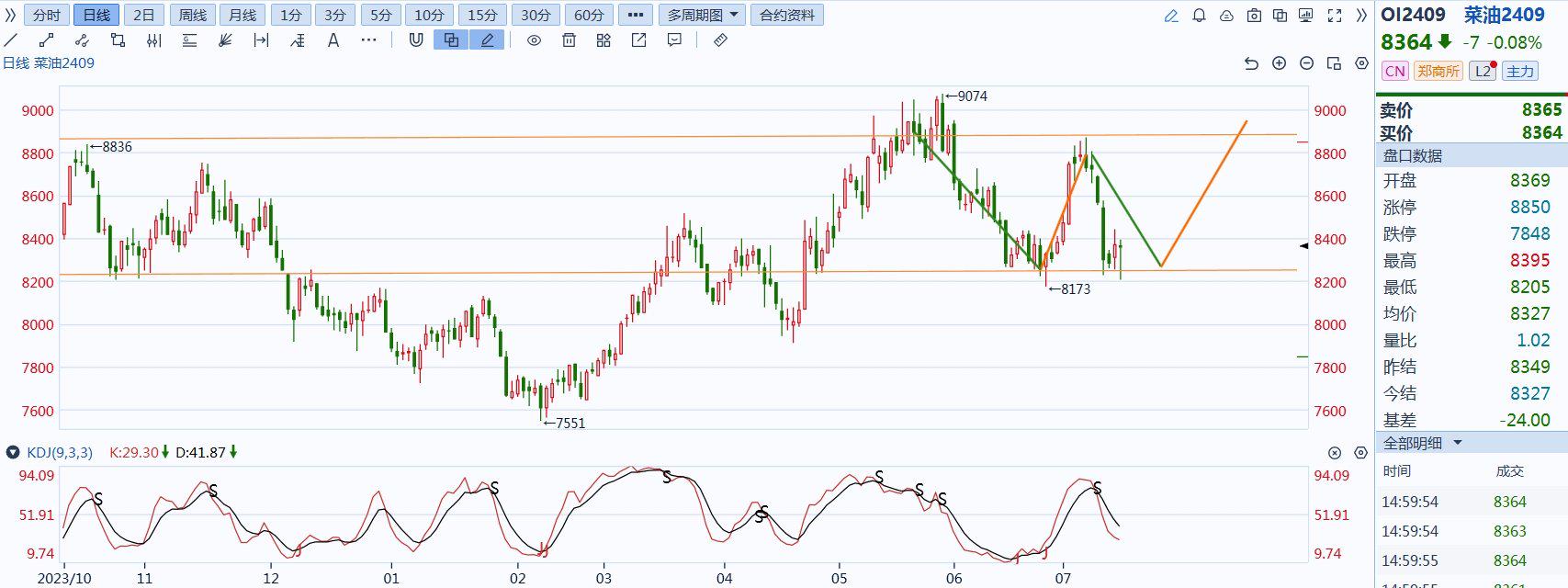1568x588 pixels.
Task: Toggle the magnet snap mode
Action: [x=415, y=40]
